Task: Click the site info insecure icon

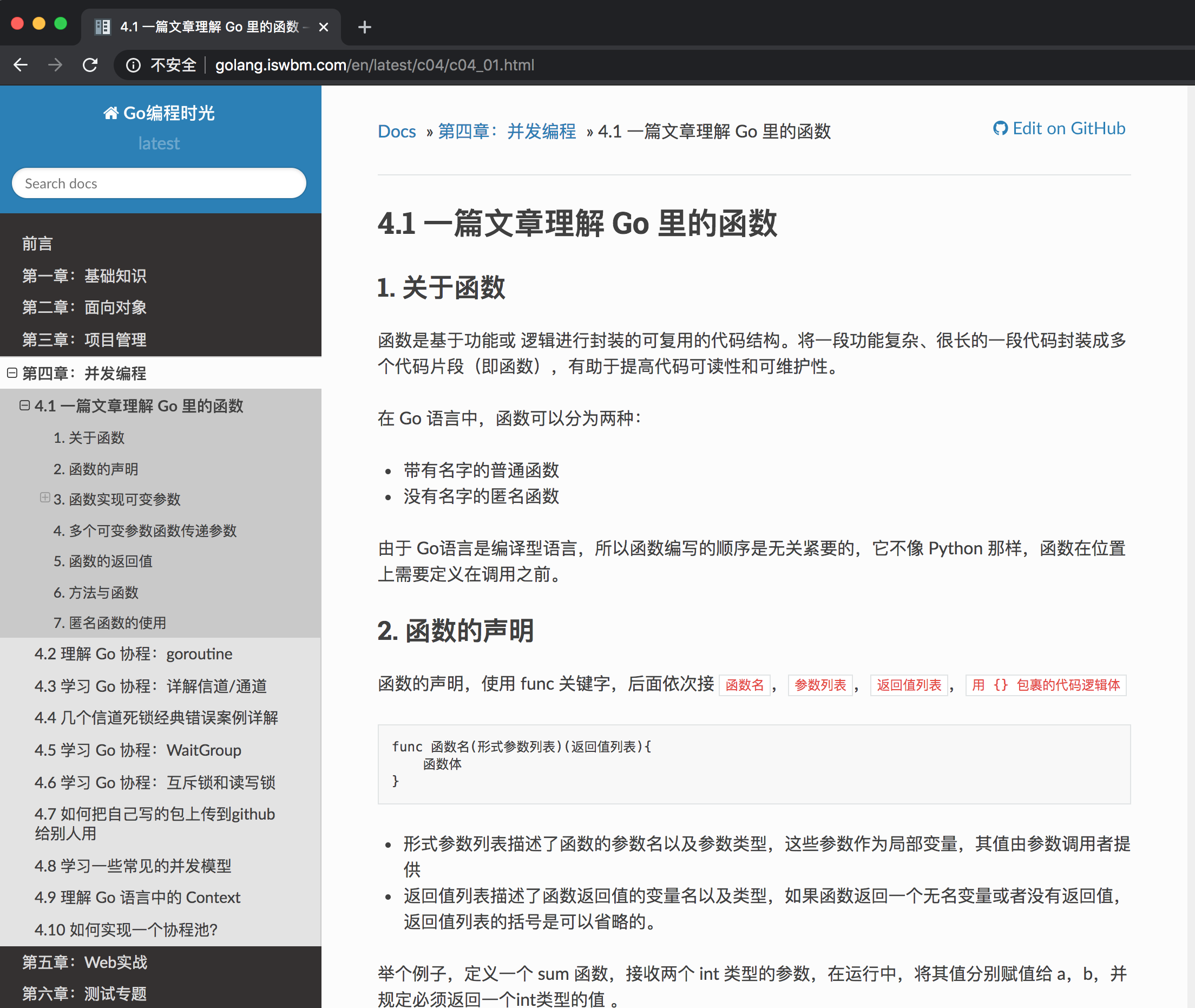Action: pos(133,65)
